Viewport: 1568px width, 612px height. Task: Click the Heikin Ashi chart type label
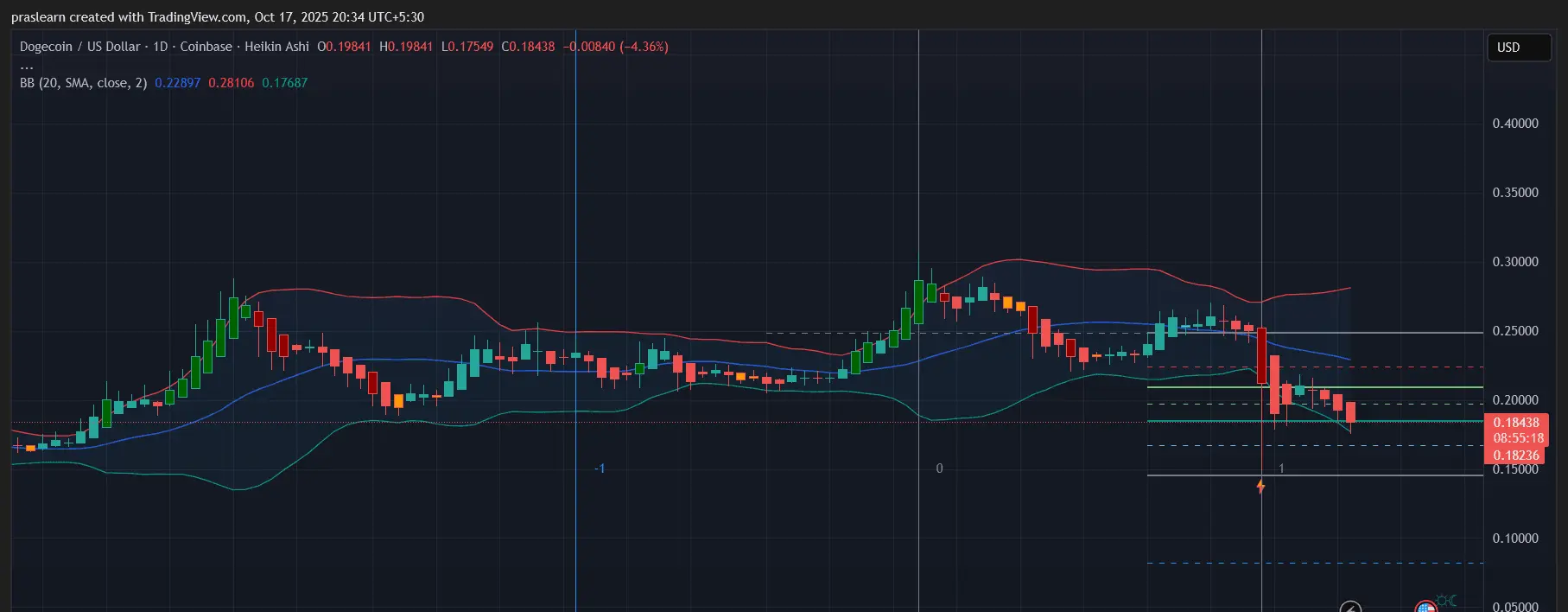coord(276,47)
